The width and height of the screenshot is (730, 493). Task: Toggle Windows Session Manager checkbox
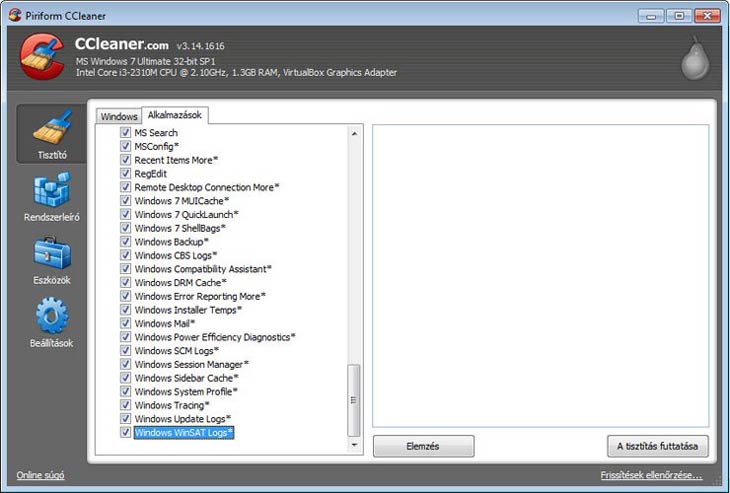coord(125,364)
